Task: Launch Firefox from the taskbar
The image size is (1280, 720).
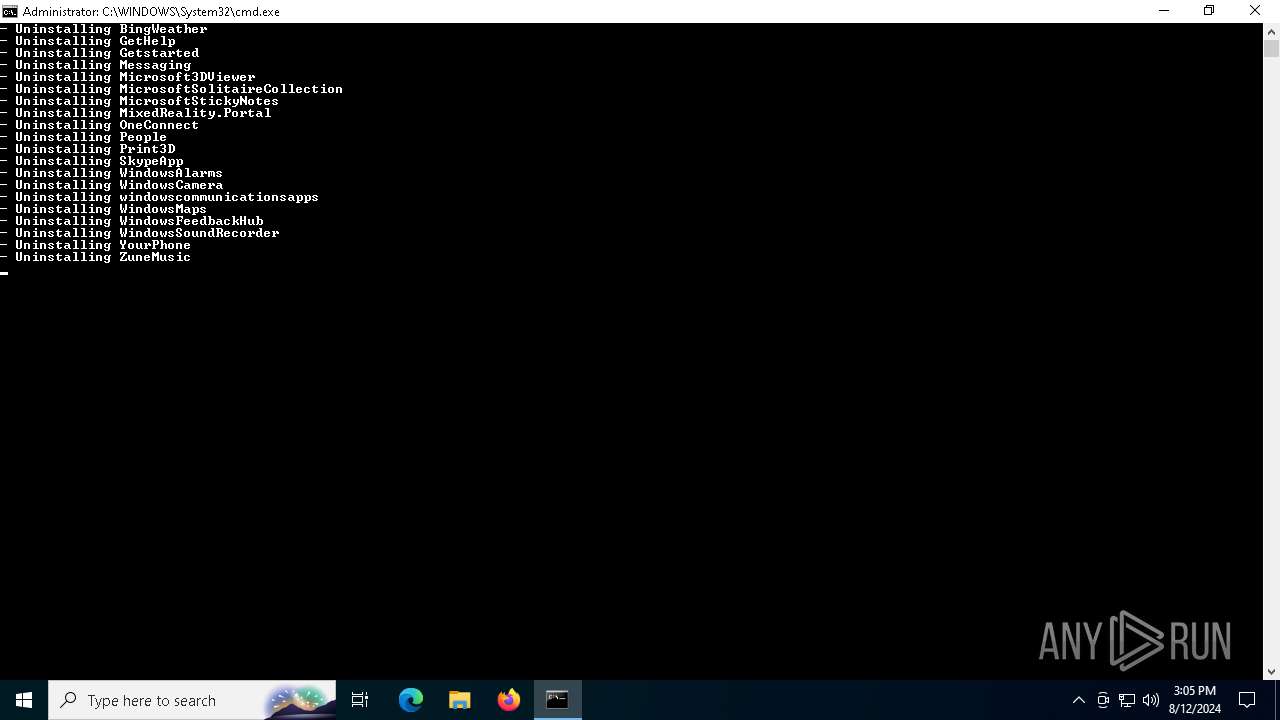Action: tap(509, 700)
